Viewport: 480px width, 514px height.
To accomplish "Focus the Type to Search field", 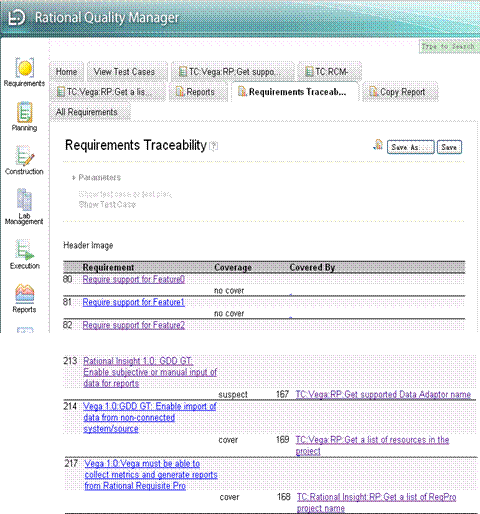I will 449,46.
